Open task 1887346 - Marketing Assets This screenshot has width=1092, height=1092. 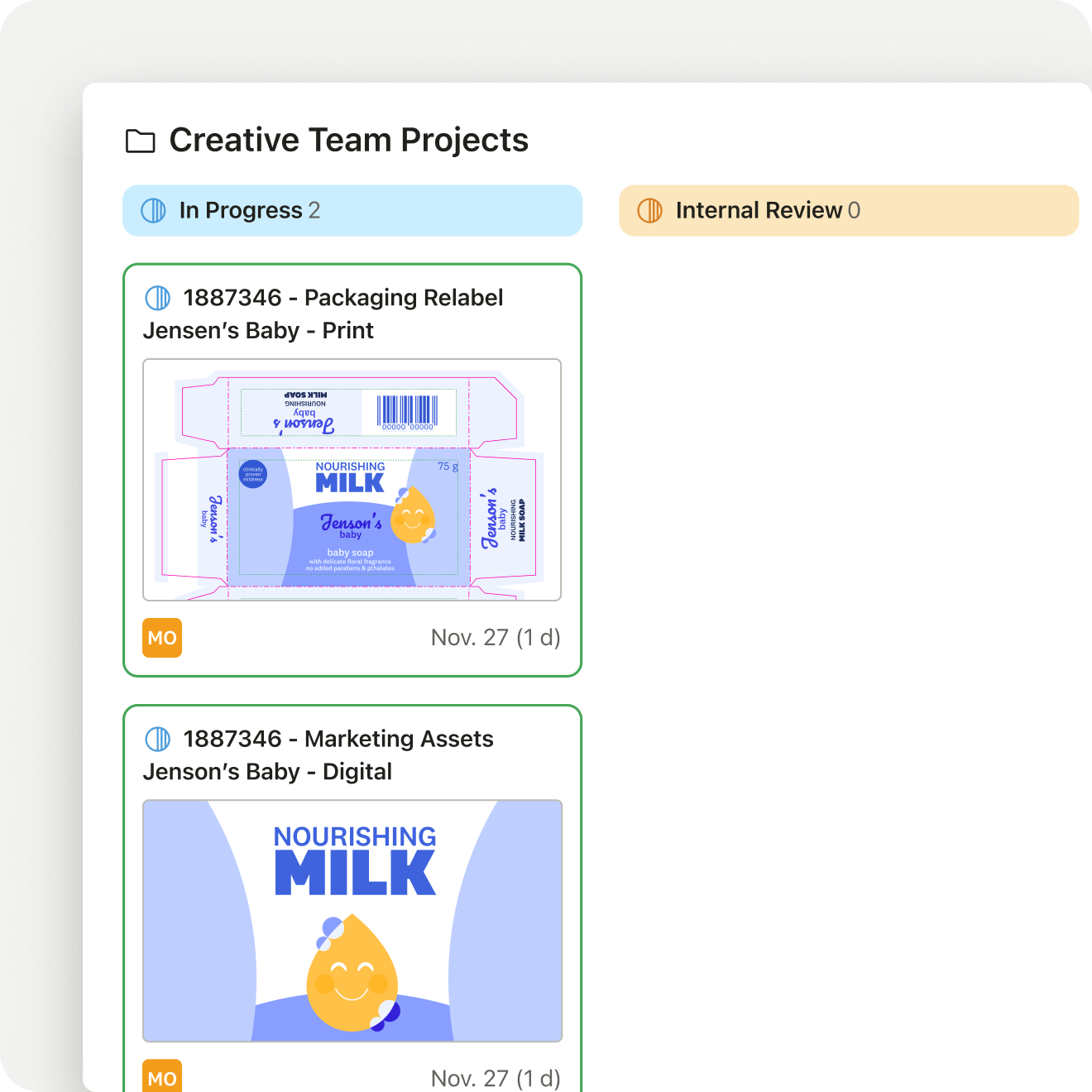[x=338, y=739]
